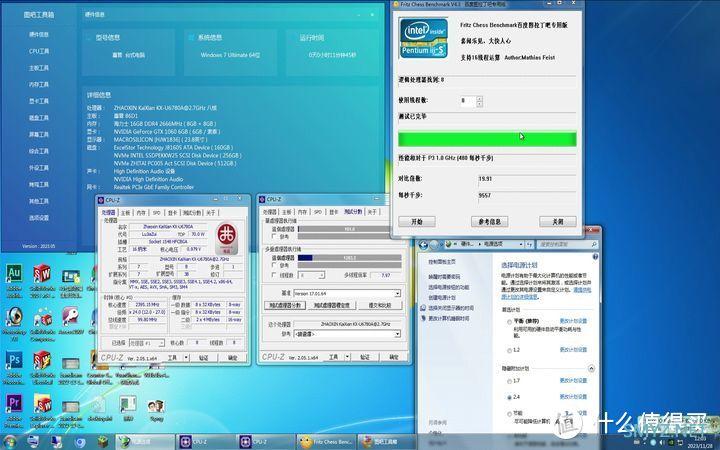The image size is (720, 450).
Task: Switch to the power options taskbar button
Action: (x=144, y=442)
